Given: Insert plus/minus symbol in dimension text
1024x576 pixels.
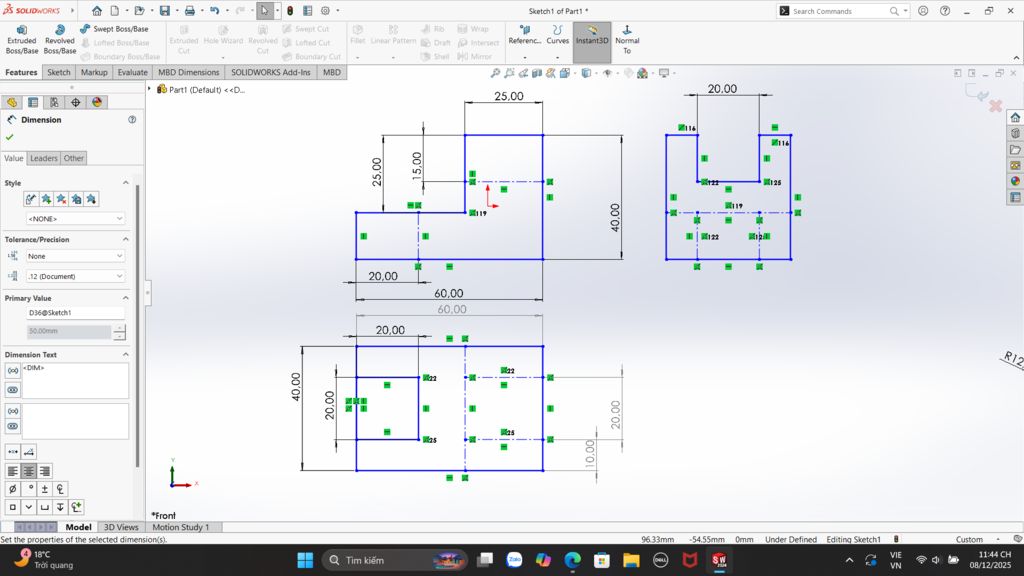Looking at the screenshot, I should 44,488.
